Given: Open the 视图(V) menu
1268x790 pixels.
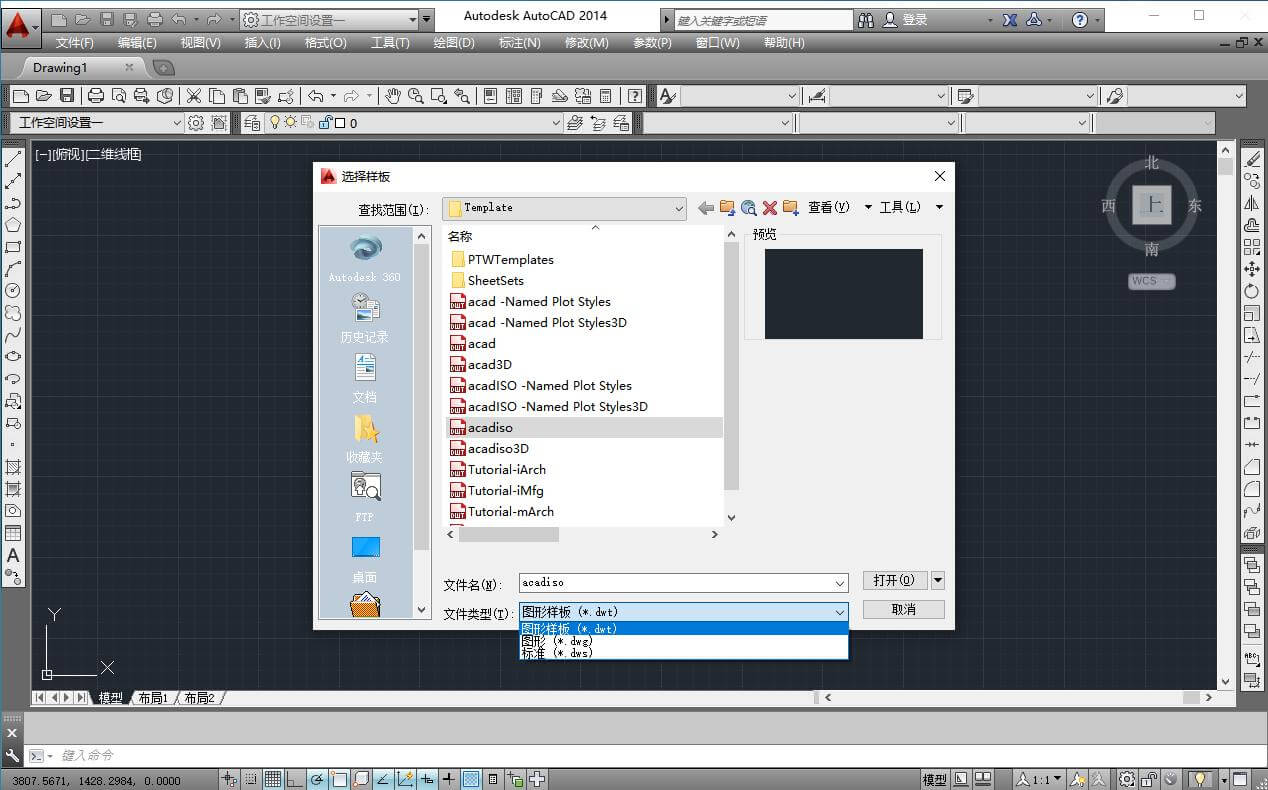Looking at the screenshot, I should click(201, 43).
